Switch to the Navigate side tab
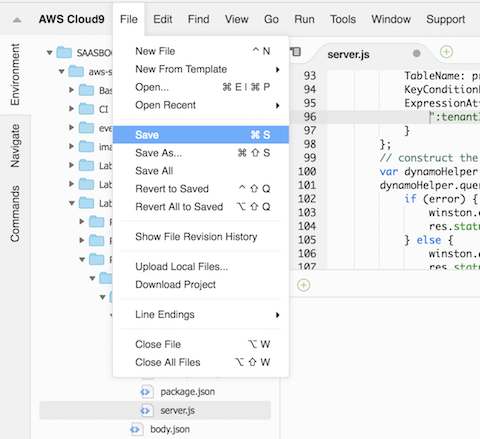This screenshot has height=439, width=480. (15, 146)
